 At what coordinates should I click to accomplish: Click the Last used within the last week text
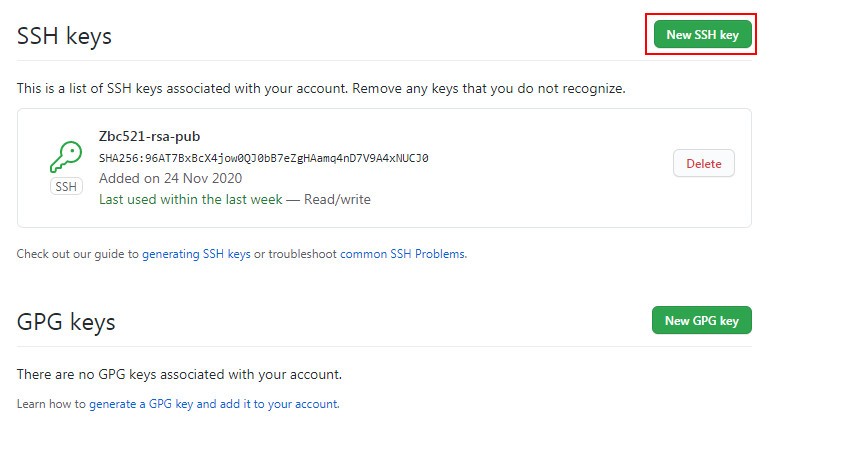[190, 199]
